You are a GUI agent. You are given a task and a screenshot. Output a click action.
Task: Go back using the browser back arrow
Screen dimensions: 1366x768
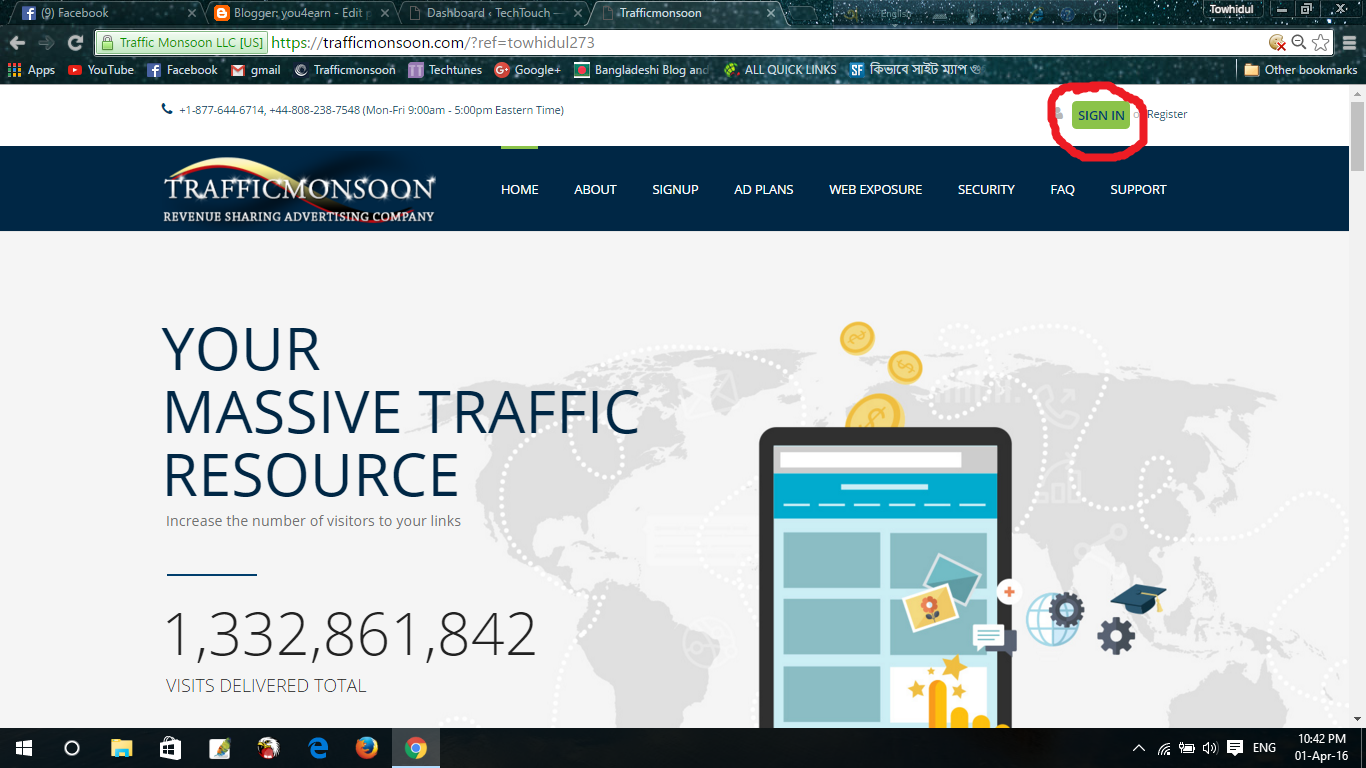pos(17,43)
